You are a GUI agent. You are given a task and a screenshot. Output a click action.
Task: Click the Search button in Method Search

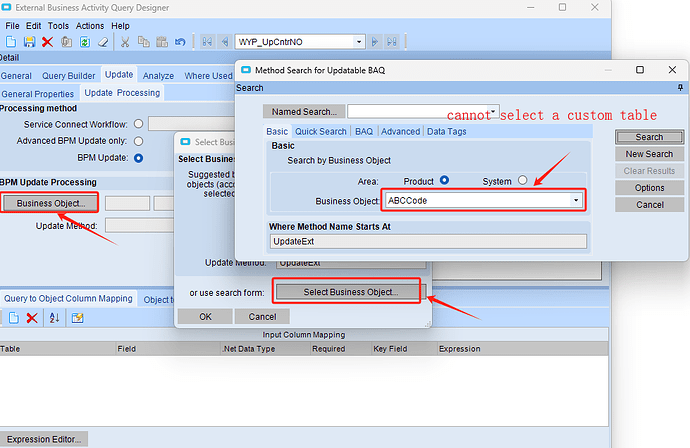click(650, 137)
